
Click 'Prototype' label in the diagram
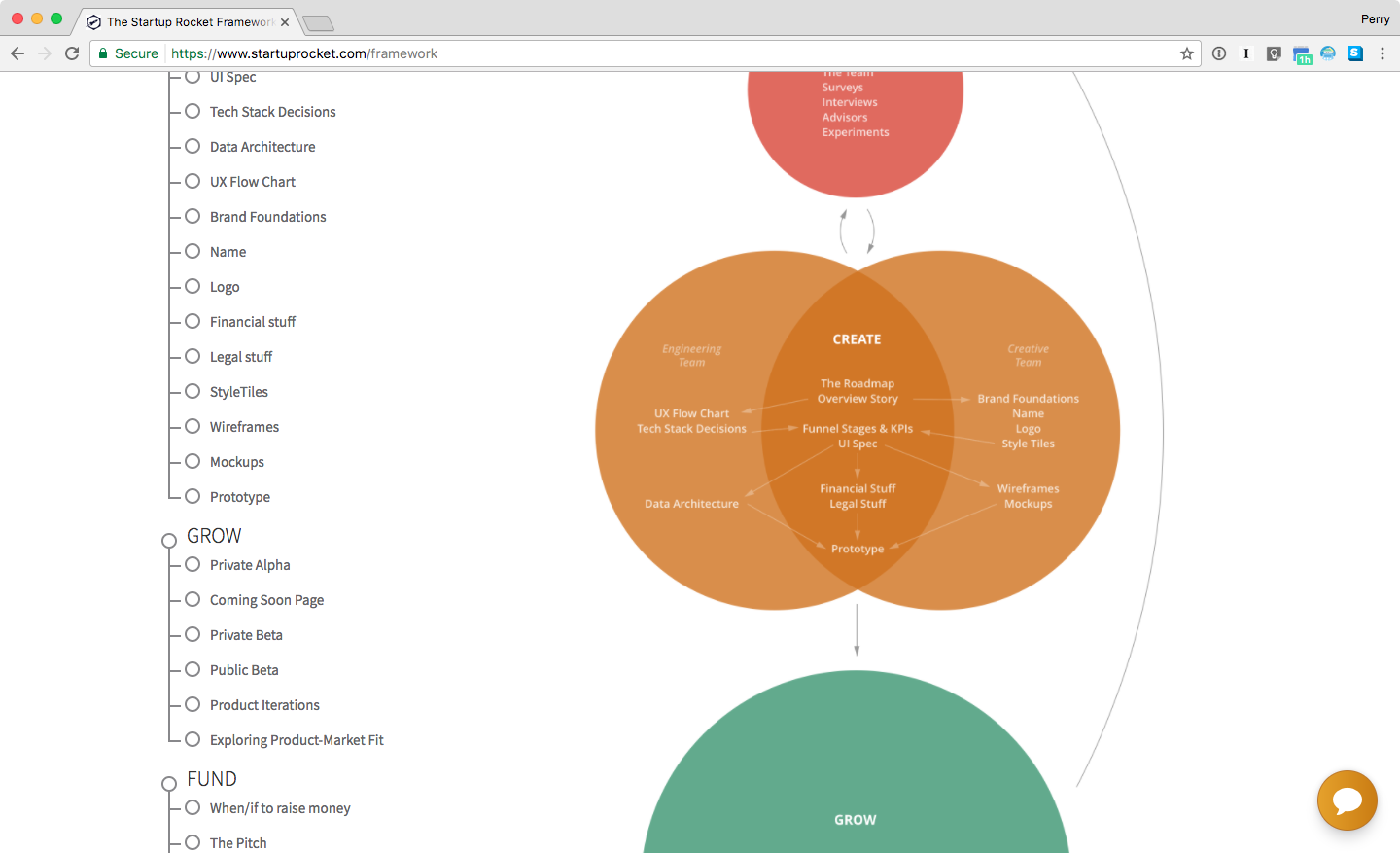pos(857,549)
